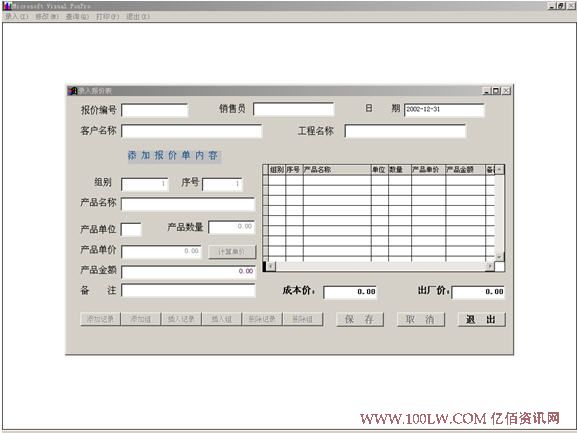Image resolution: width=577 pixels, height=433 pixels.
Task: Click the 添加记录 button
Action: 100,319
